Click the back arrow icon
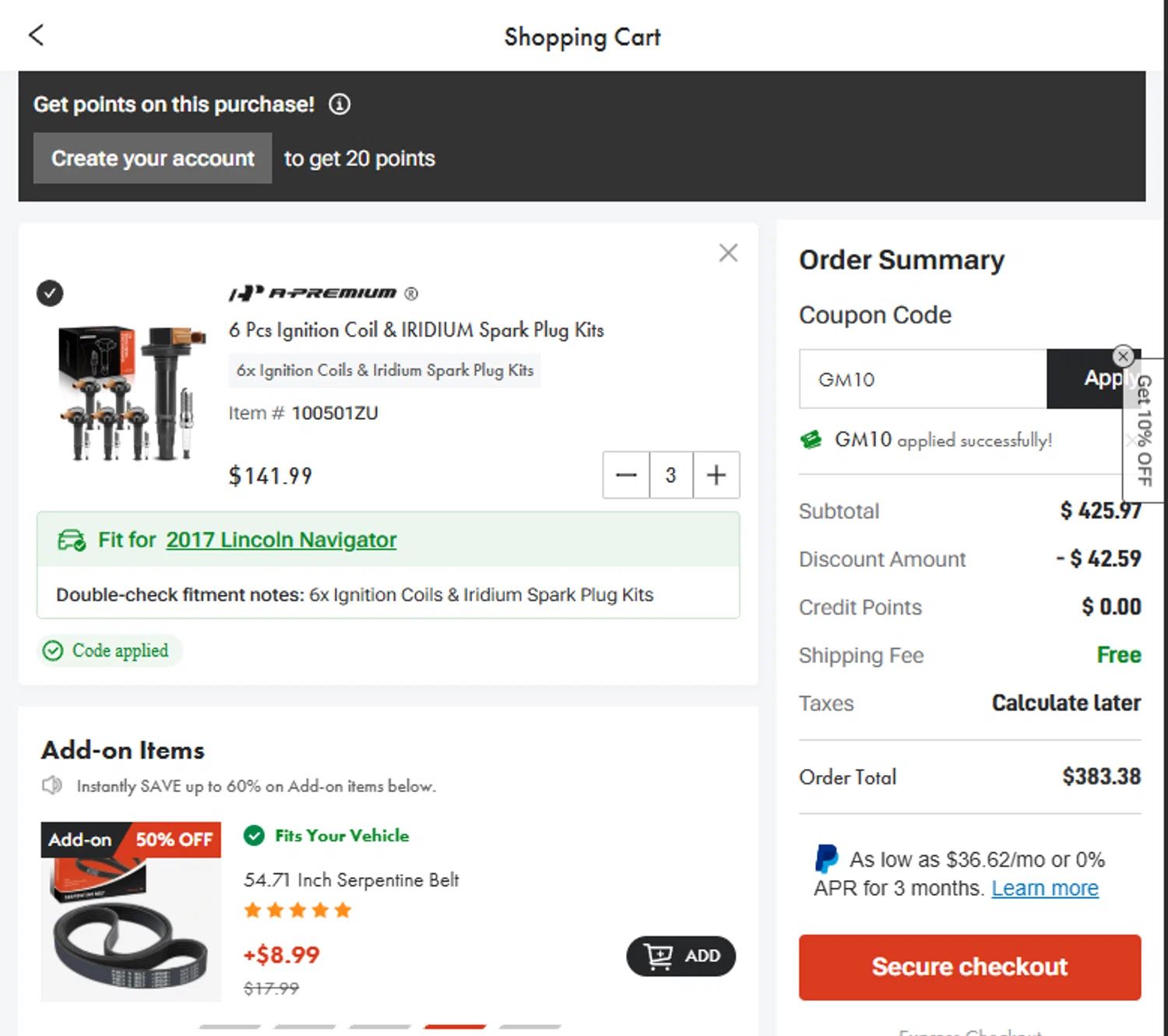 pos(36,35)
